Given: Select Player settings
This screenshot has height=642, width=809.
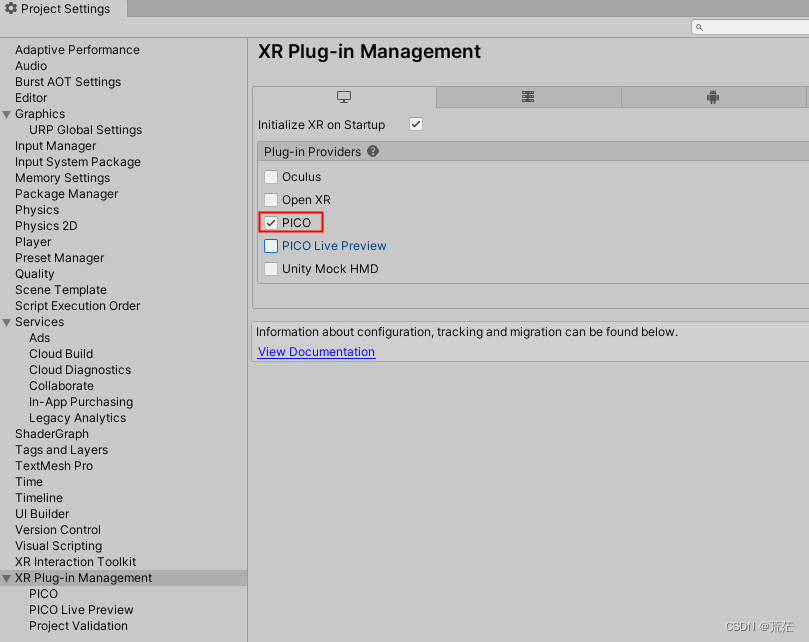Looking at the screenshot, I should 33,242.
